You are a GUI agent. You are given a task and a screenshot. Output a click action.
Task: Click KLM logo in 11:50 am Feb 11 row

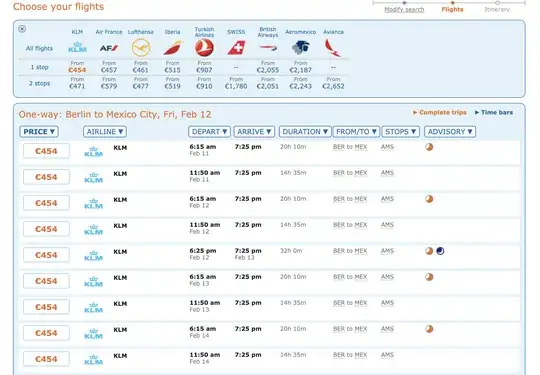pos(93,177)
